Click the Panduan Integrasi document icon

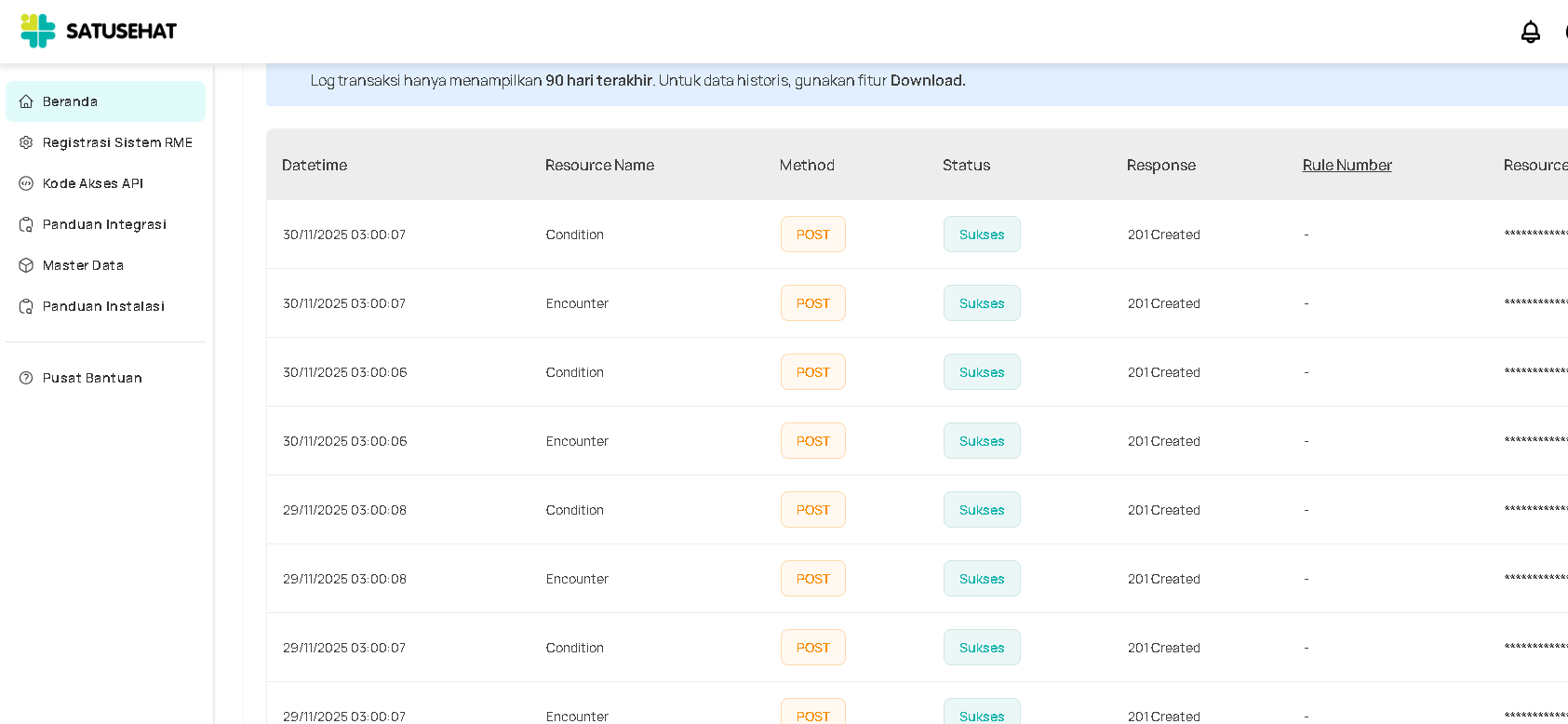(26, 224)
